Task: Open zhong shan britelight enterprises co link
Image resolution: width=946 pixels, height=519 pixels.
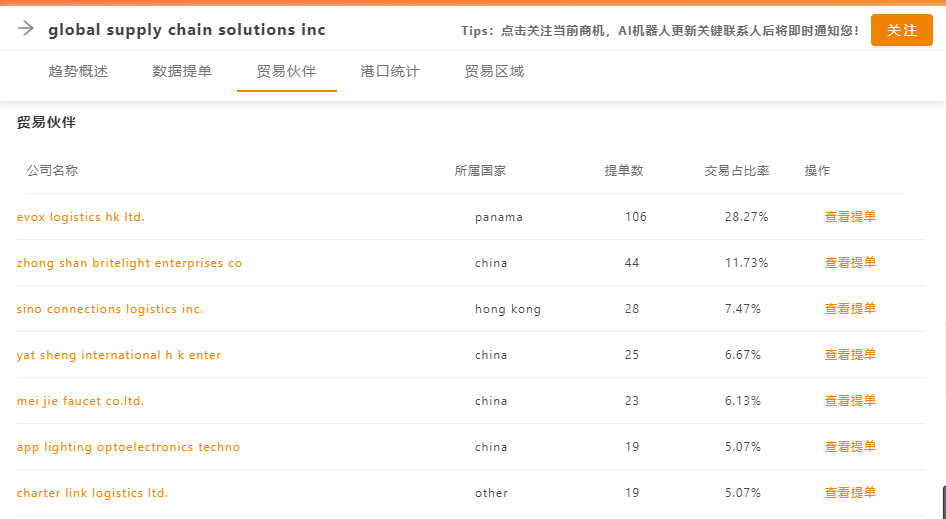Action: point(129,263)
